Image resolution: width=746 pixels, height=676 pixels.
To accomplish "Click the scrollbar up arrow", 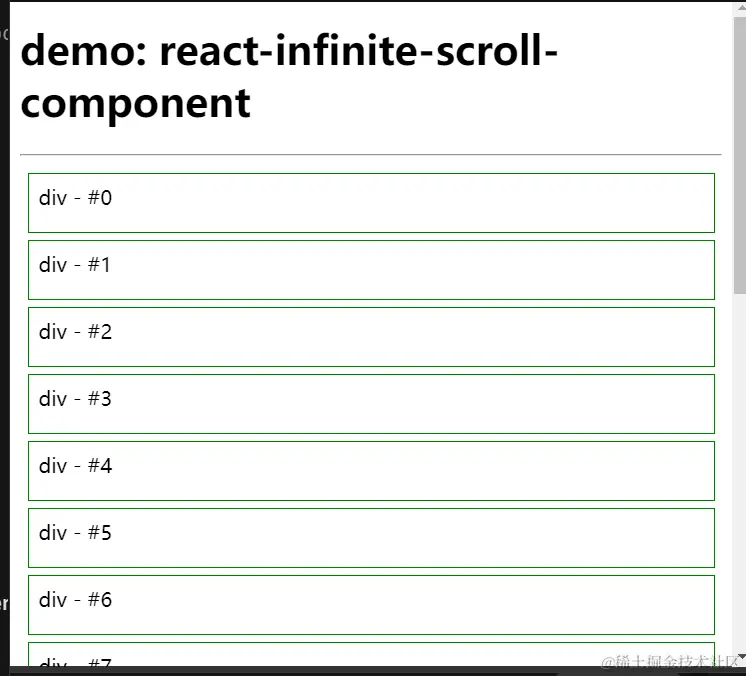I will [x=740, y=7].
